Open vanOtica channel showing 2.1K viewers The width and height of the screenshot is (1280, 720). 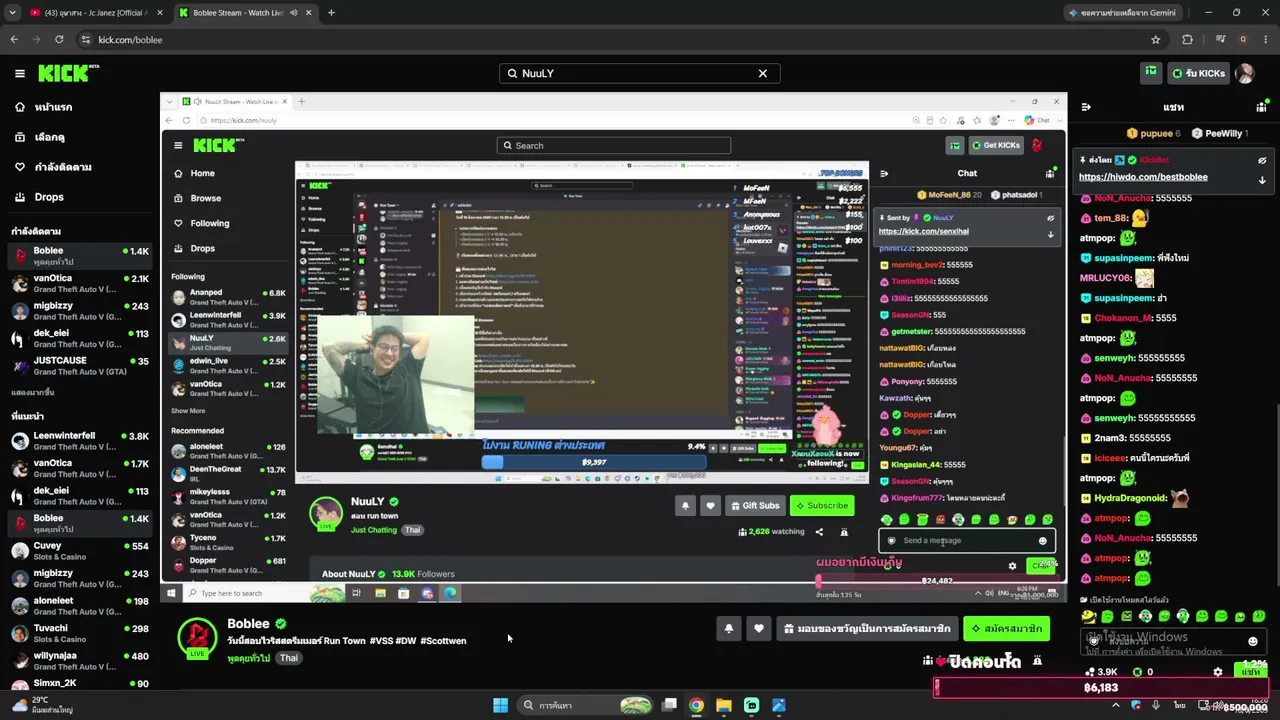(80, 283)
